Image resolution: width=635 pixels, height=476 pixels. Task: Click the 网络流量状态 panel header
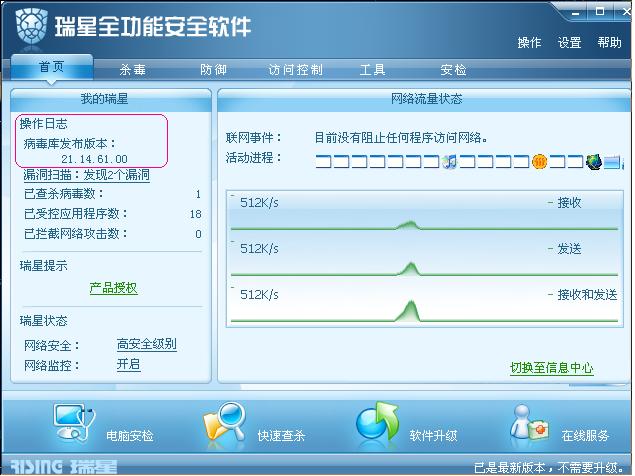pos(424,99)
